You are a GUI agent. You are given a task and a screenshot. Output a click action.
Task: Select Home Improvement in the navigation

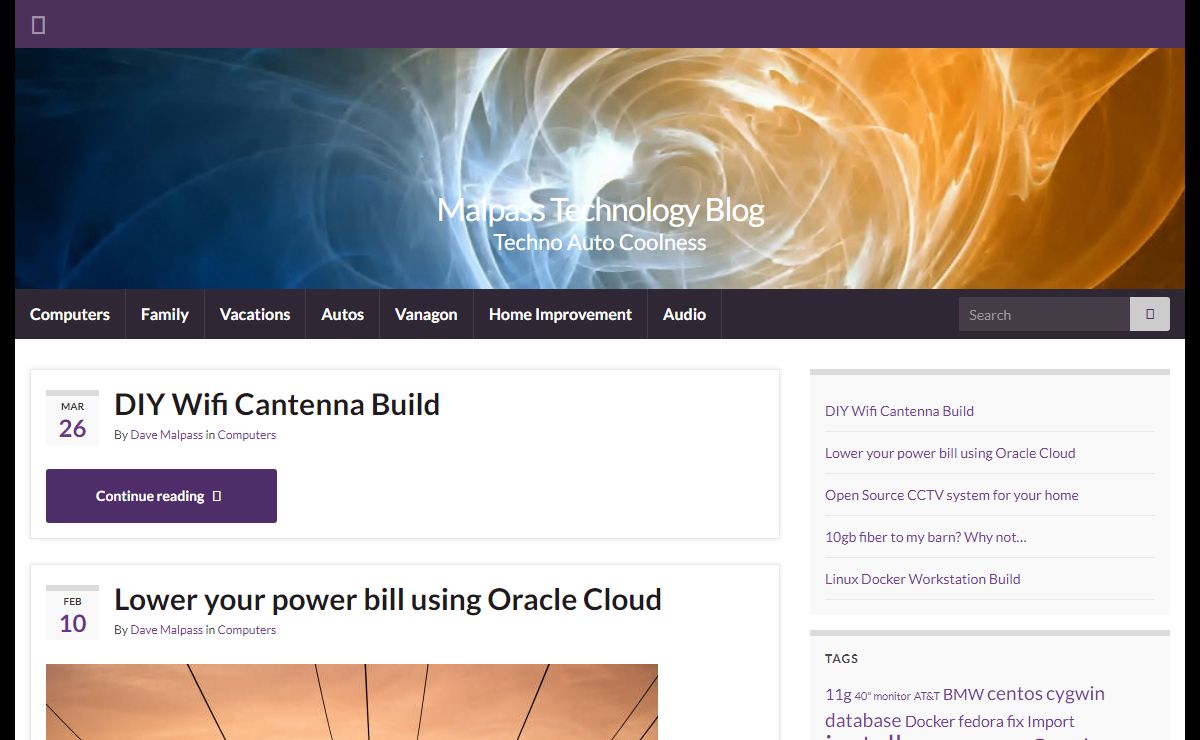click(x=560, y=314)
